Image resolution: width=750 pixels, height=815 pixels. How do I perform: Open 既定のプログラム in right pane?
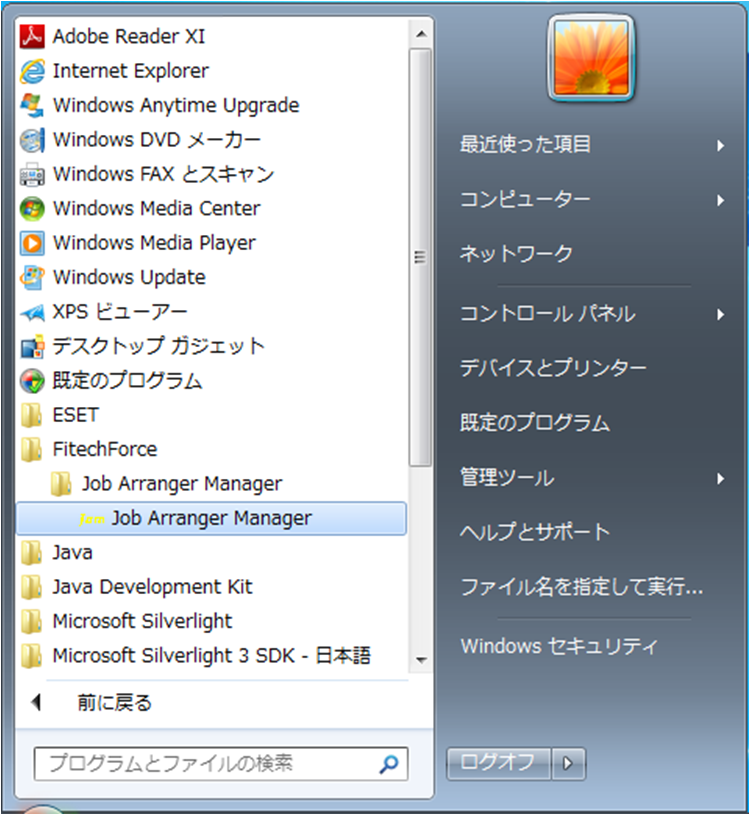[535, 423]
